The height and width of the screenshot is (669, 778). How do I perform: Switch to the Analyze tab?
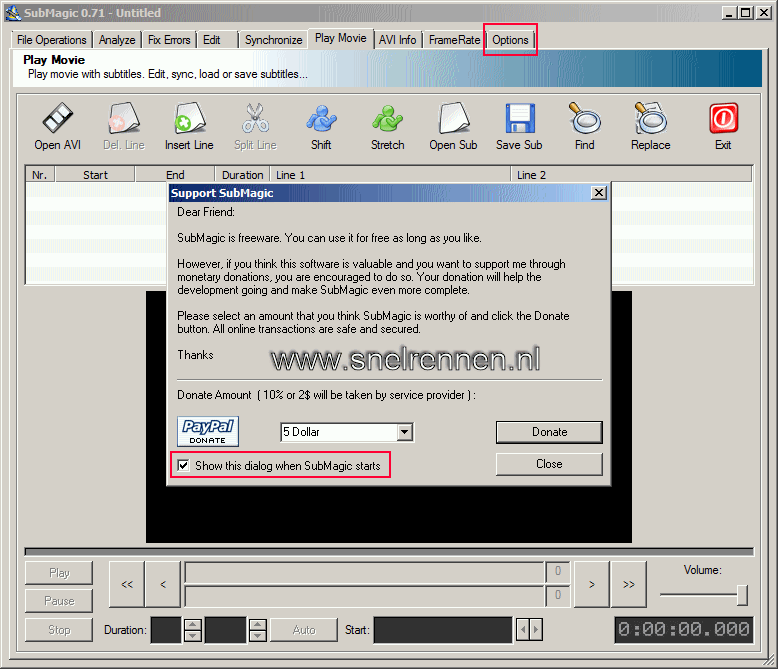click(117, 40)
